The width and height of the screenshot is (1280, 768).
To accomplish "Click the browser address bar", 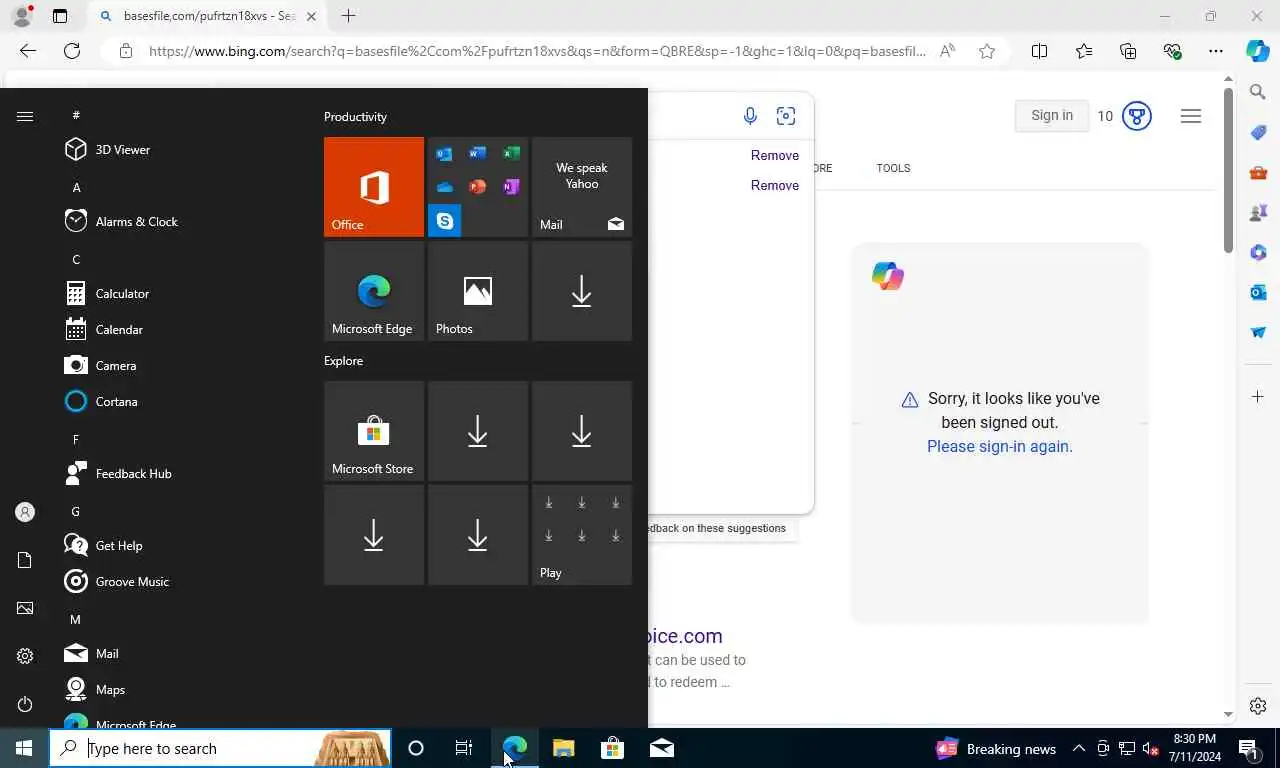I will pos(535,51).
